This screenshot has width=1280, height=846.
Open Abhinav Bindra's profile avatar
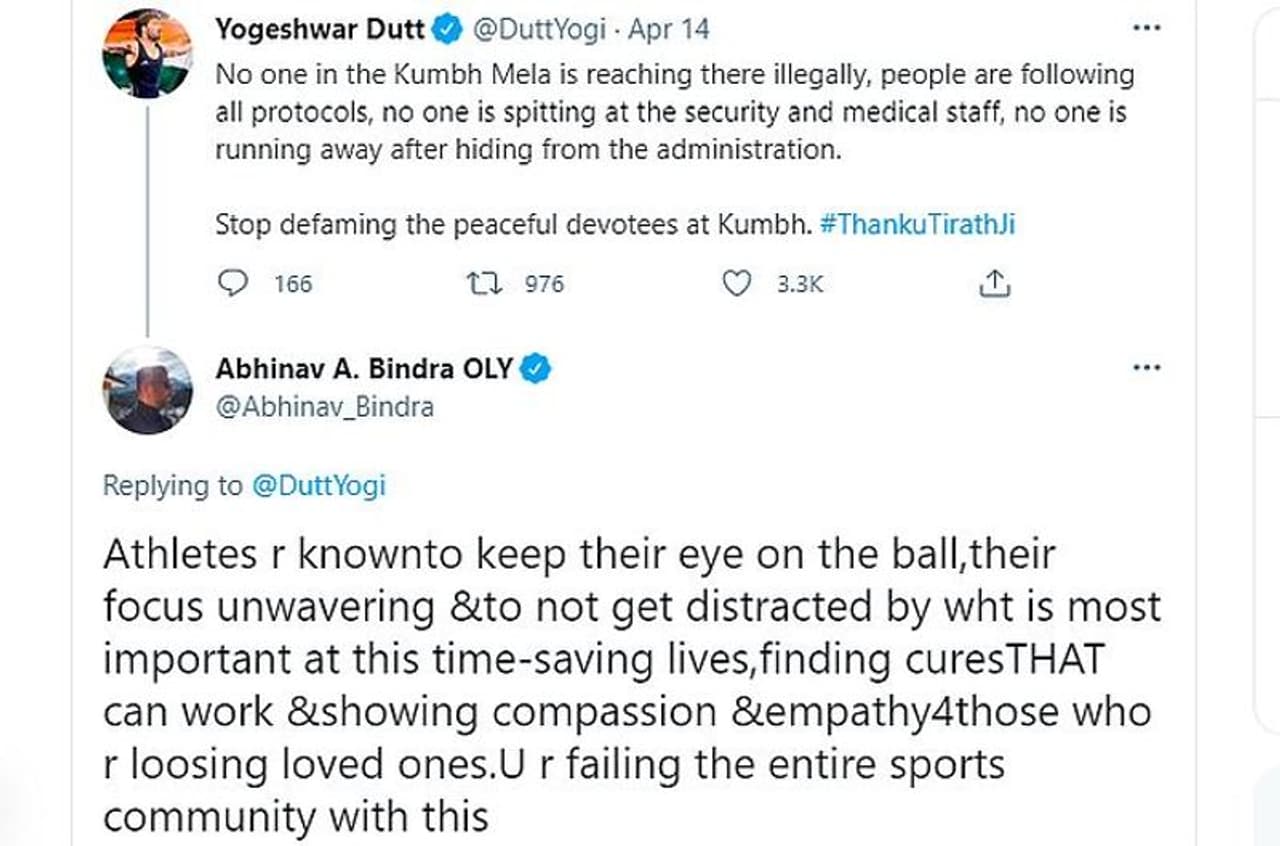click(x=147, y=390)
